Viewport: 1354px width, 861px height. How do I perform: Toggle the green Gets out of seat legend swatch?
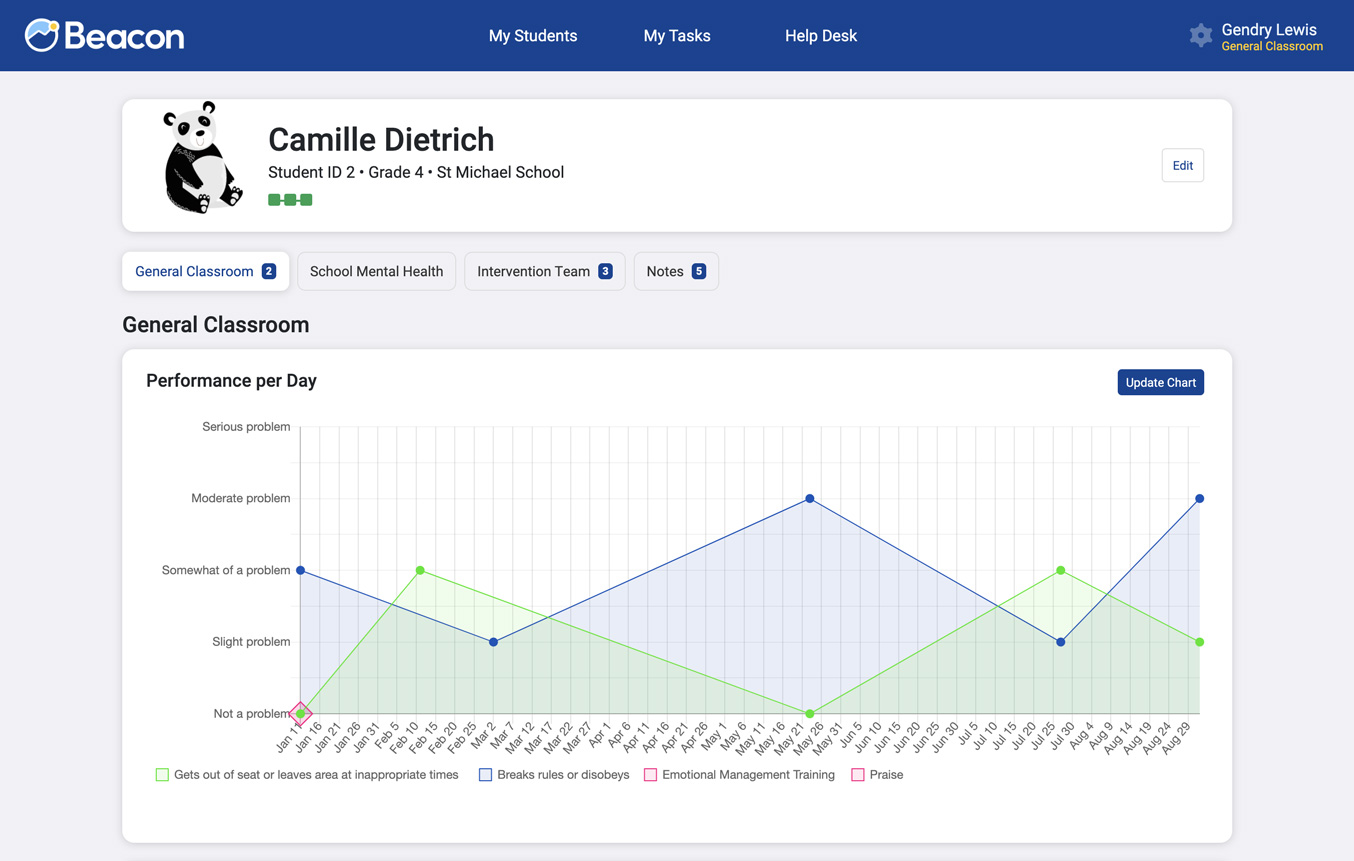(x=162, y=775)
